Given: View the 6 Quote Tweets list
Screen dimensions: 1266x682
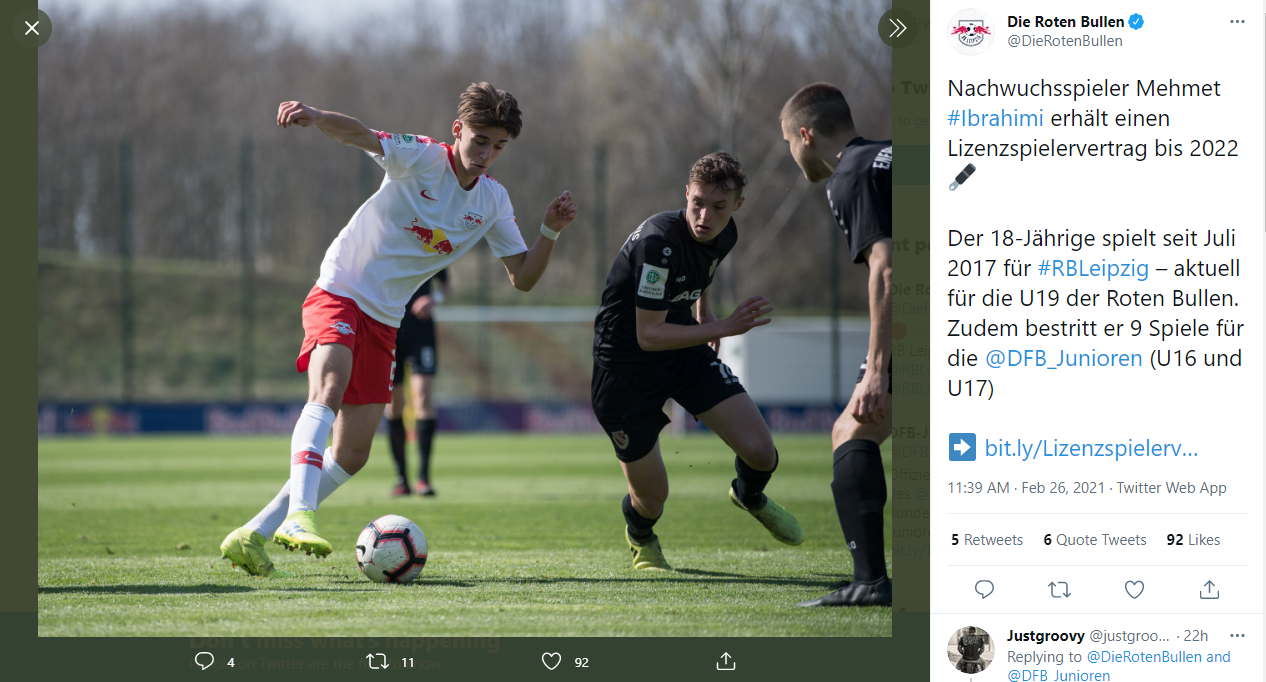Looking at the screenshot, I should [1095, 540].
